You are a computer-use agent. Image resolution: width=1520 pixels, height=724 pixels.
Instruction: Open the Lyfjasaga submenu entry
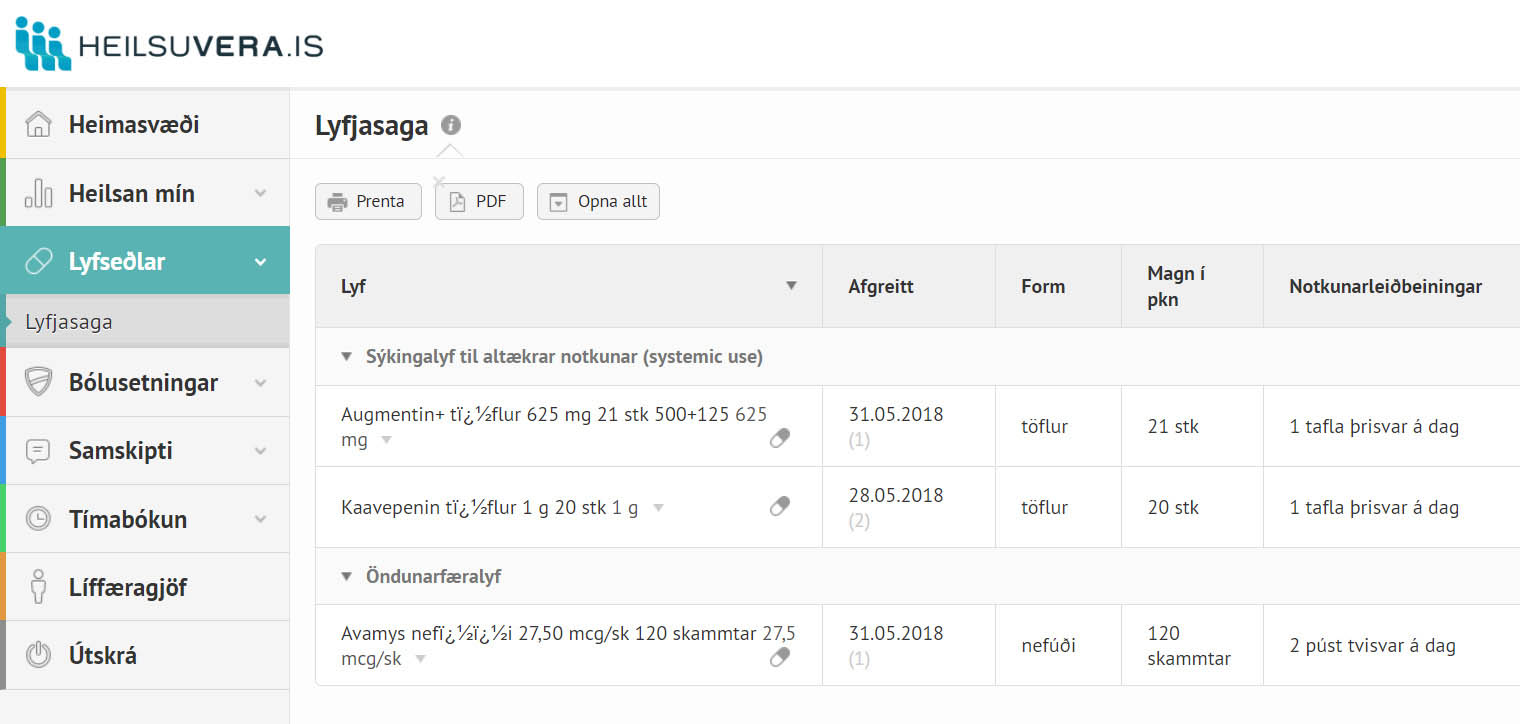click(145, 322)
